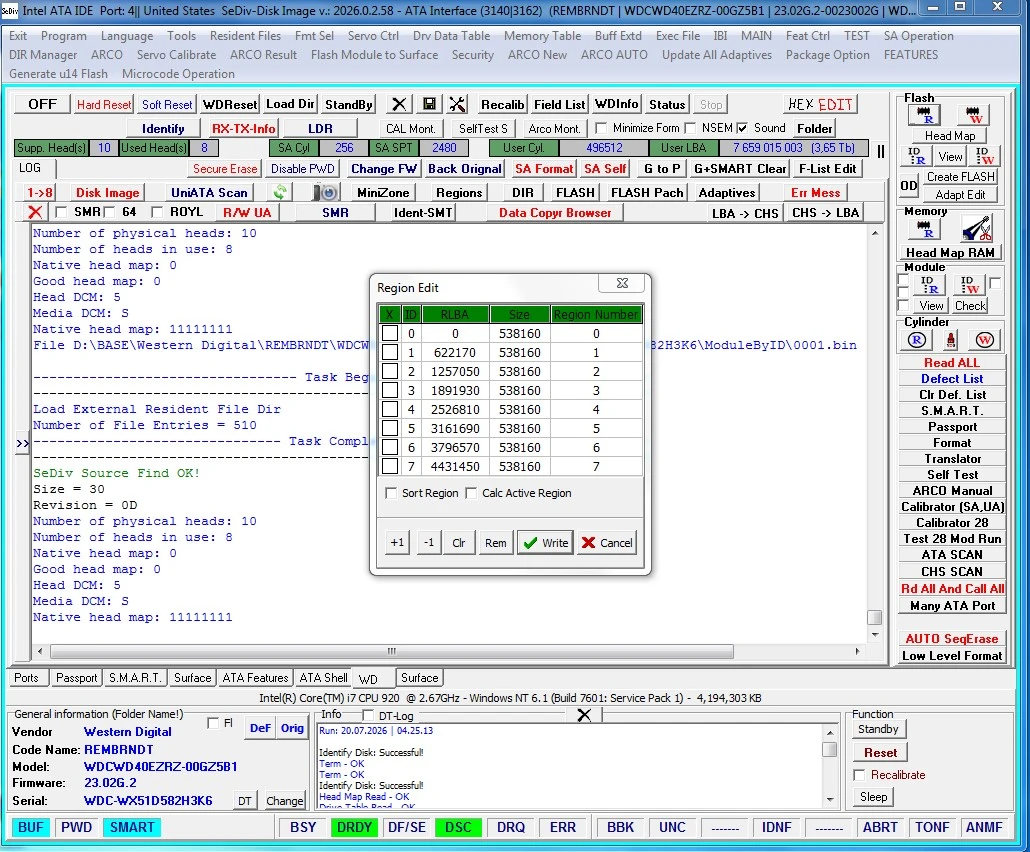Click the log horizontal scrollbar thumb
Viewport: 1030px width, 852px height.
point(392,651)
